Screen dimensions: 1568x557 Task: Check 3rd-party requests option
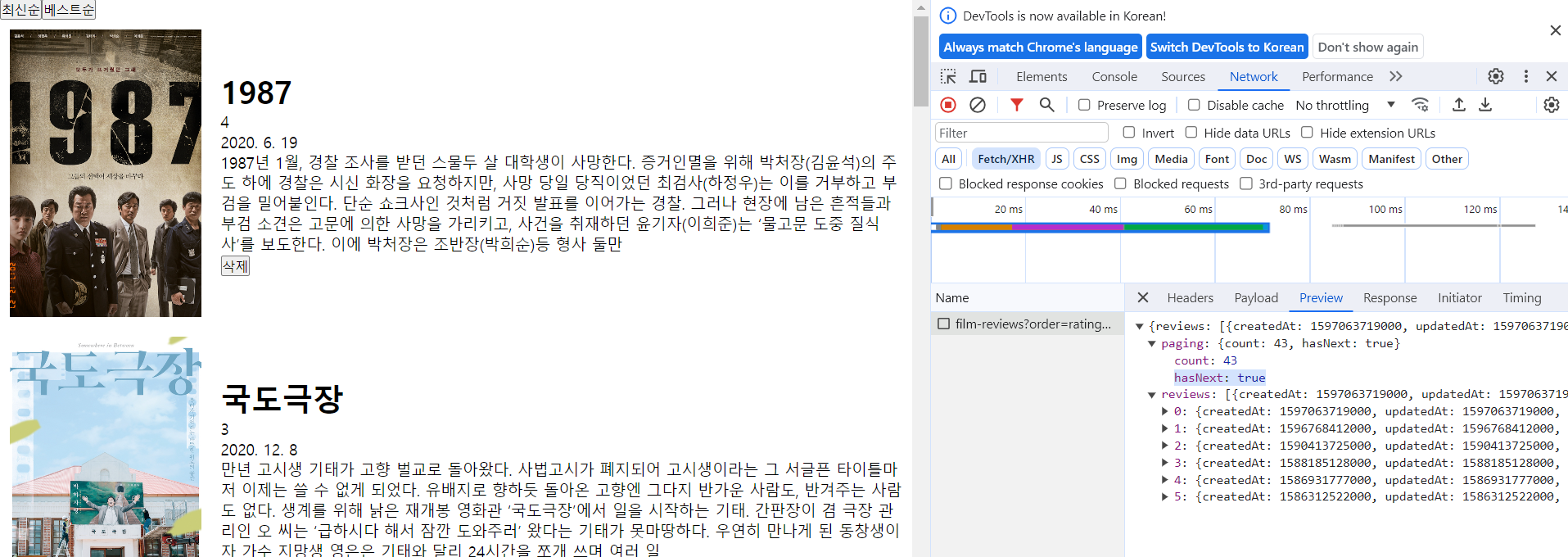[1246, 183]
